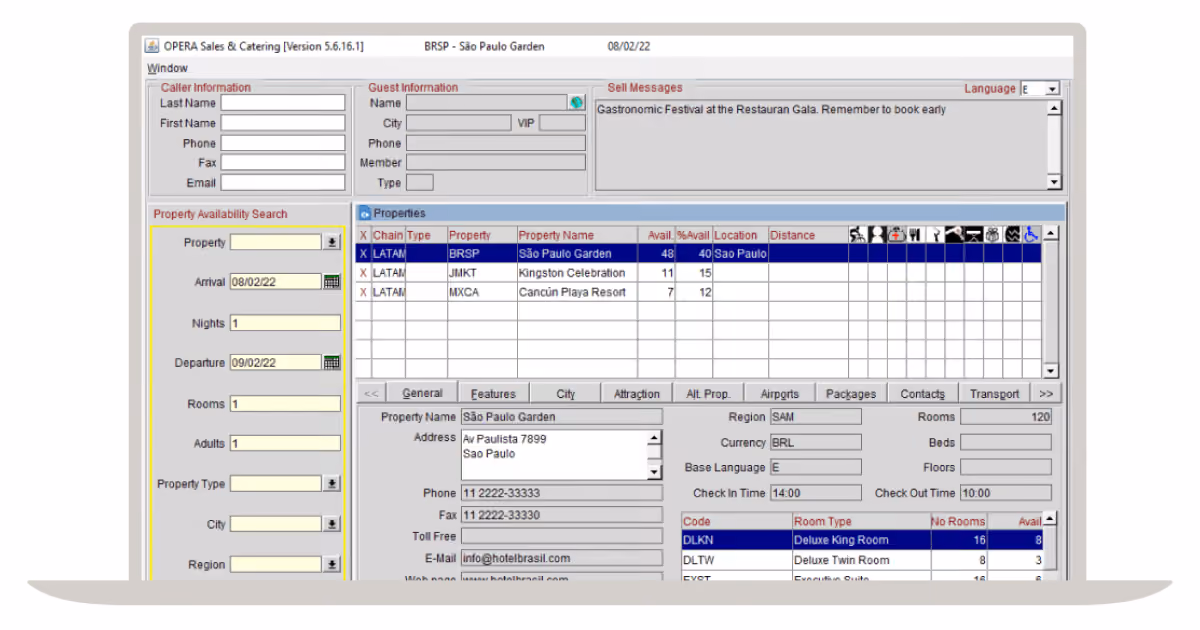Click the person silhouette amenity column icon
The image size is (1200, 630).
[877, 235]
